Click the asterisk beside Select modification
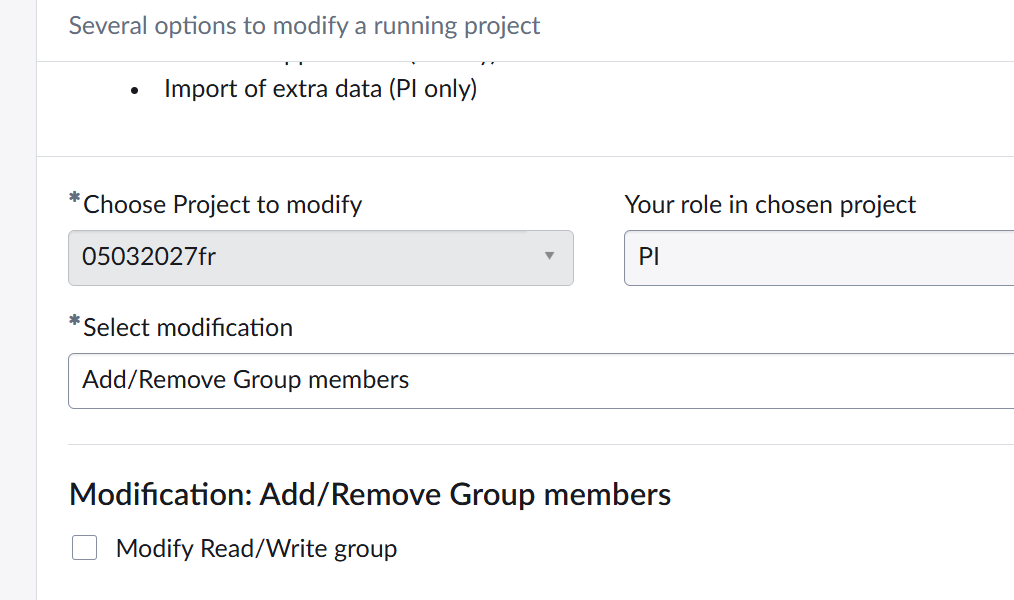Viewport: 1014px width, 600px height. click(73, 321)
